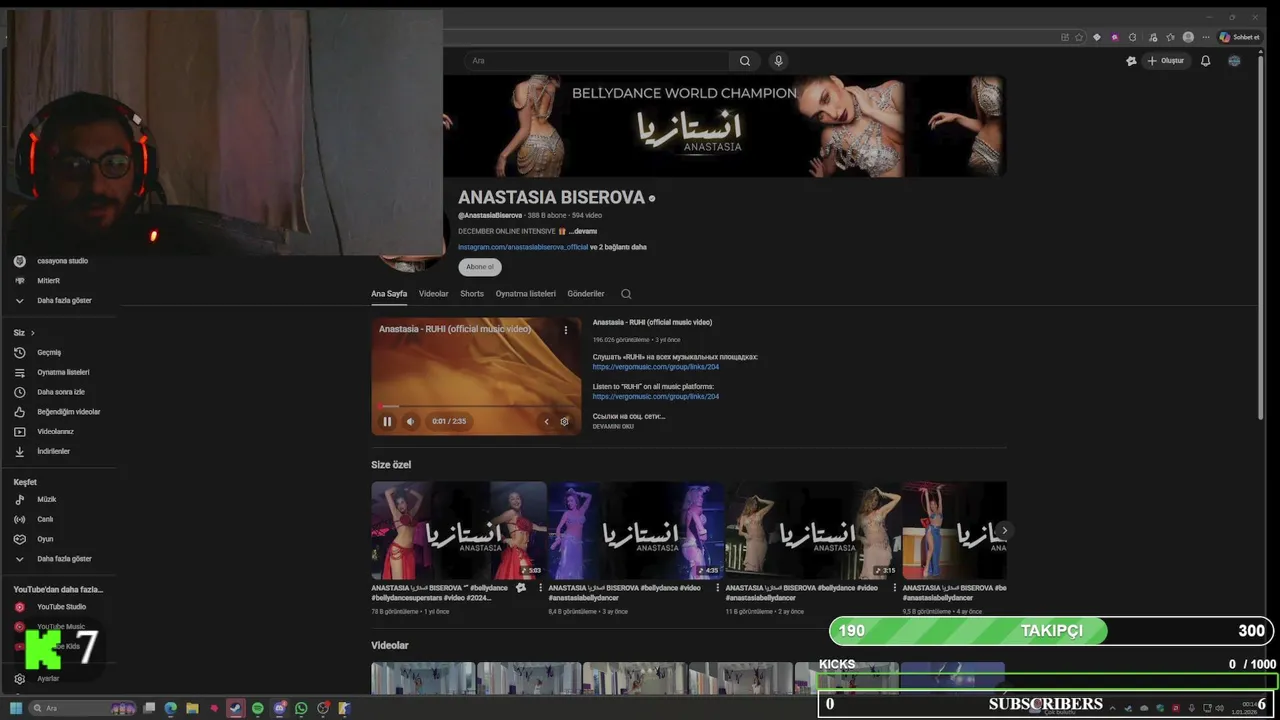Start voice search with the microphone icon
The height and width of the screenshot is (720, 1280).
tap(778, 61)
